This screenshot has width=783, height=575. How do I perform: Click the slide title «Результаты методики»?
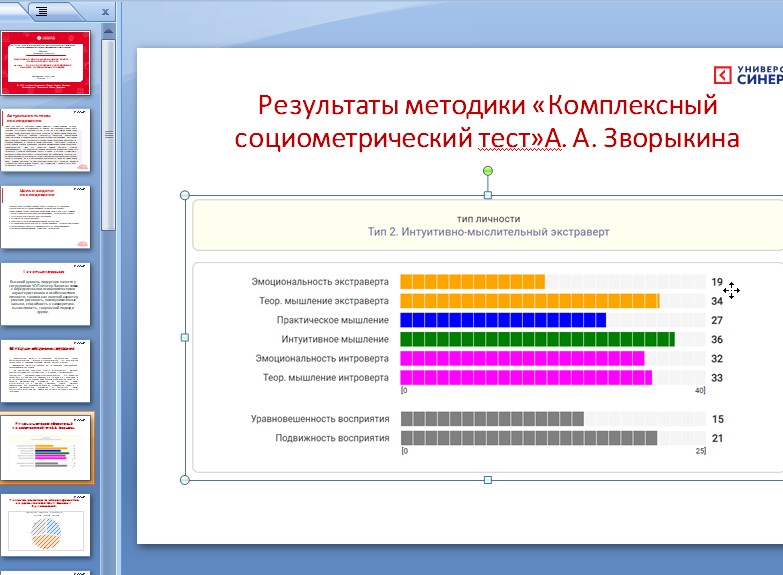pos(487,122)
